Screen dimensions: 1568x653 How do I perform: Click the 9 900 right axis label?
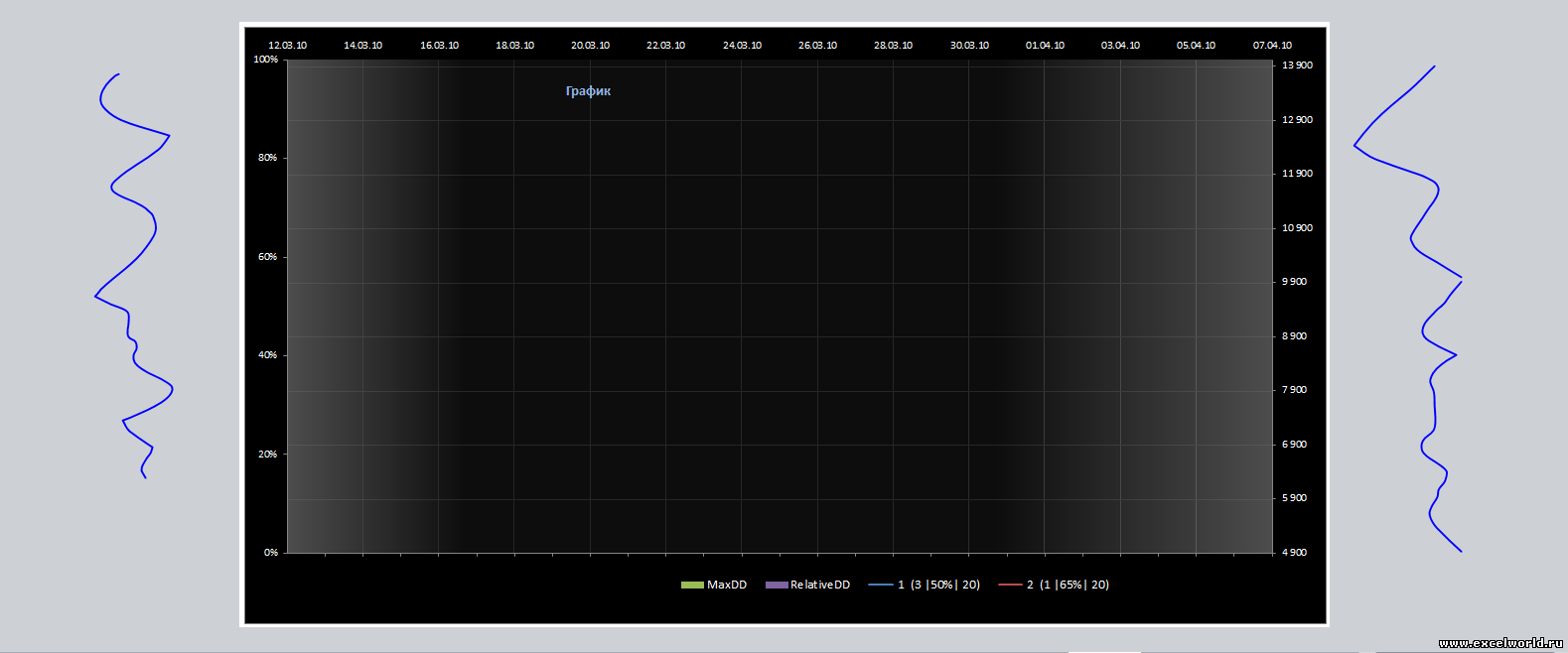point(1294,282)
